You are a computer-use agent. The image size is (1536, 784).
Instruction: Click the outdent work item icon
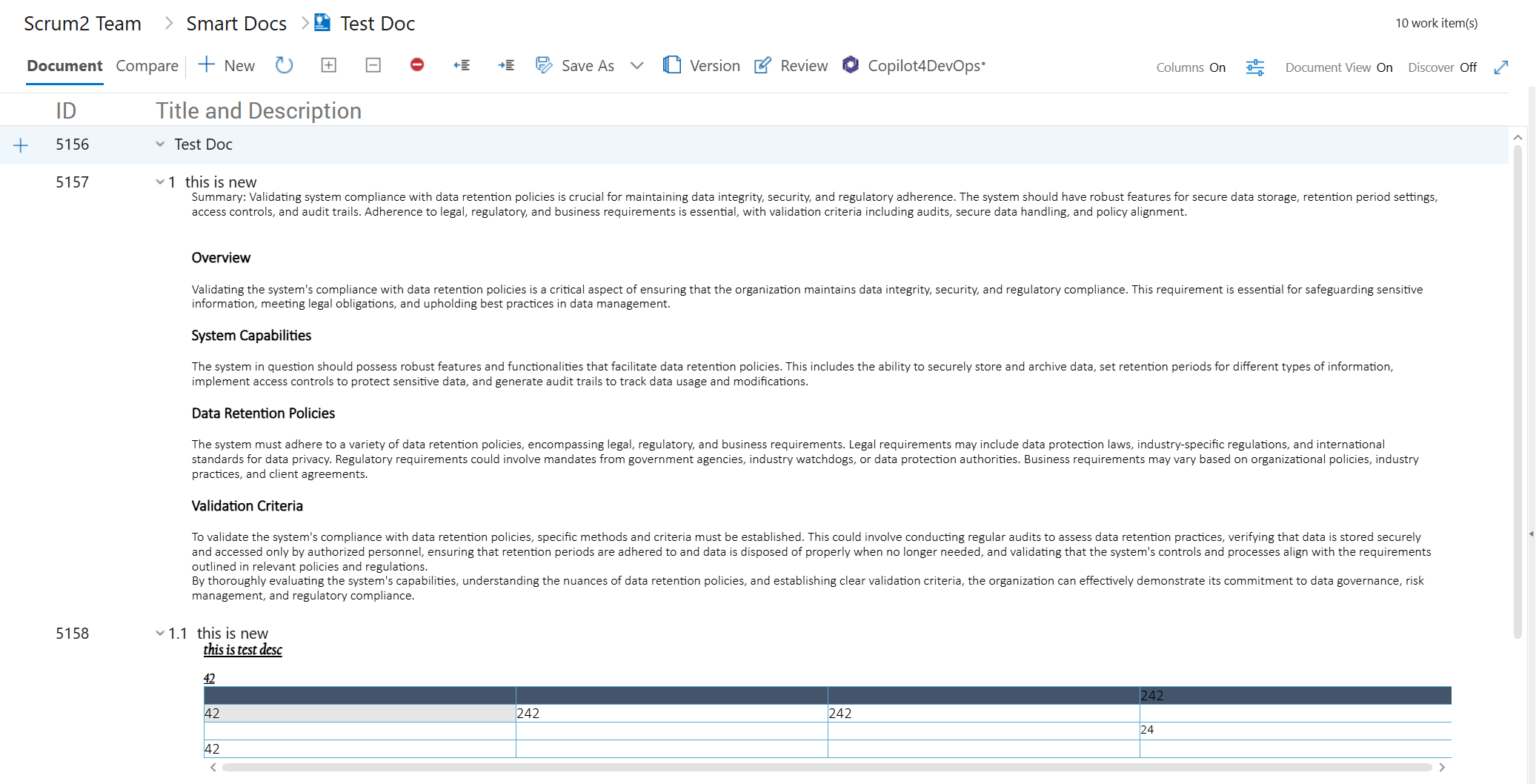[x=461, y=64]
